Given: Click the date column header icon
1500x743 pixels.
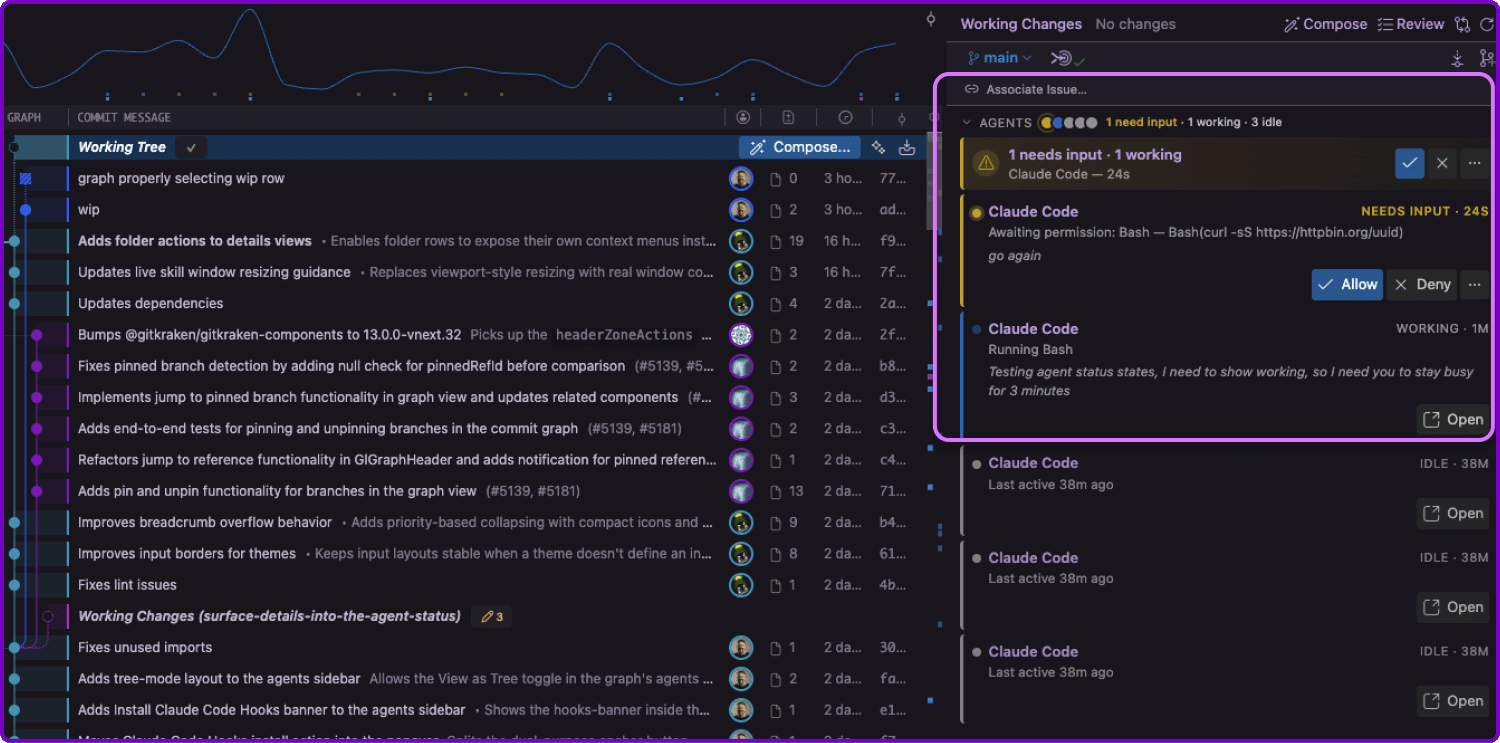Looking at the screenshot, I should 845,118.
